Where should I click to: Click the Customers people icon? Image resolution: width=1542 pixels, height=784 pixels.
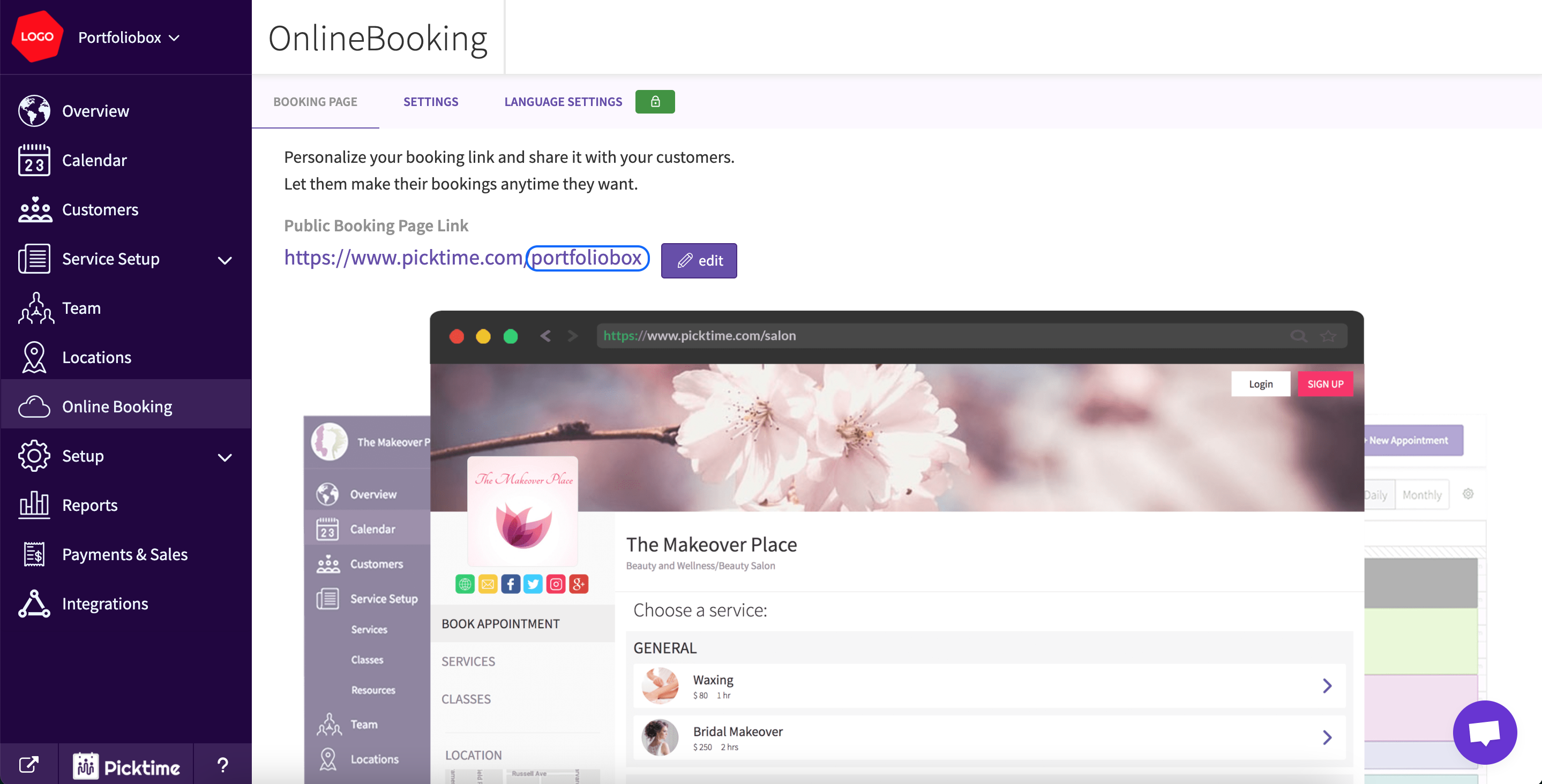click(35, 209)
